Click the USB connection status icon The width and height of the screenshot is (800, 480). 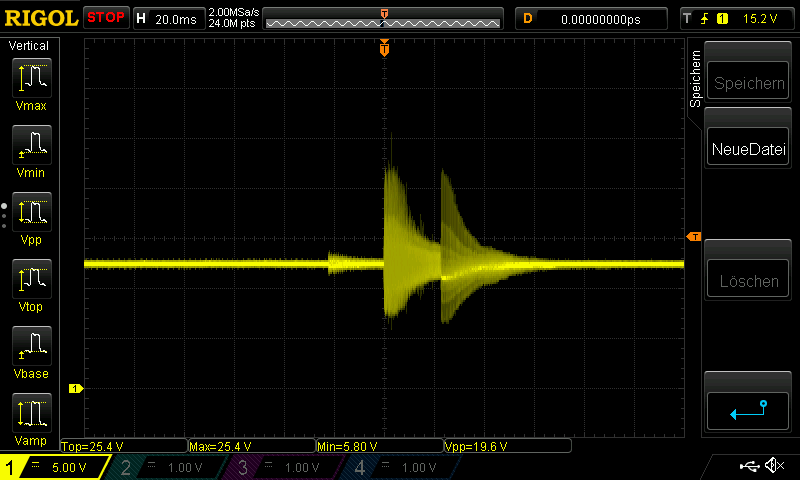coord(750,466)
